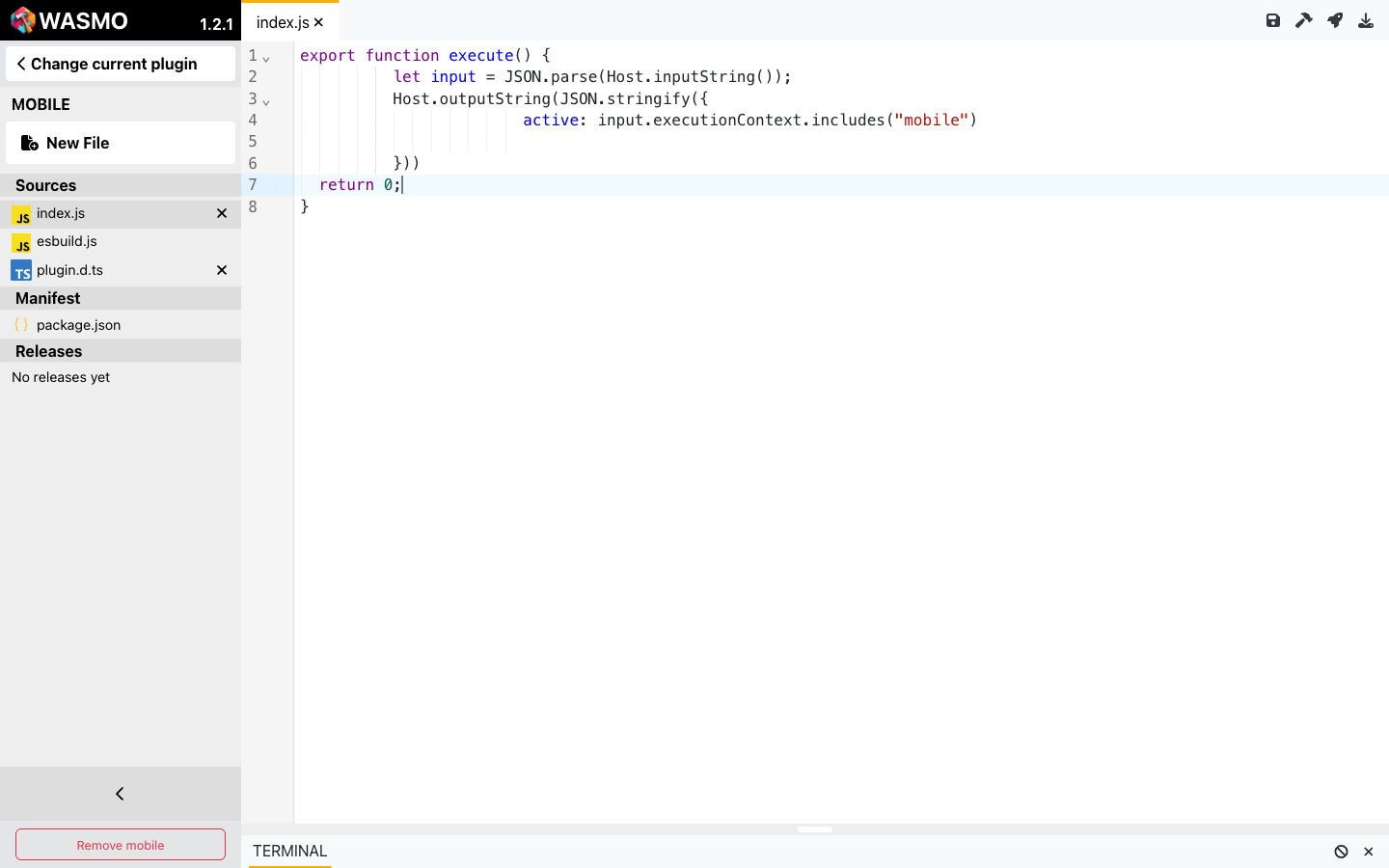
Task: Click the red Remove mobile button
Action: tap(121, 845)
